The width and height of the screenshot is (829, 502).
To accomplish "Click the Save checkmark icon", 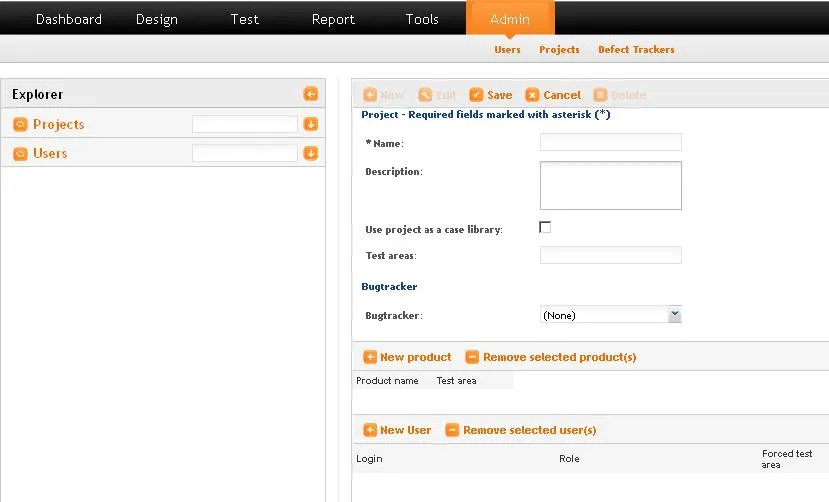I will coord(476,95).
